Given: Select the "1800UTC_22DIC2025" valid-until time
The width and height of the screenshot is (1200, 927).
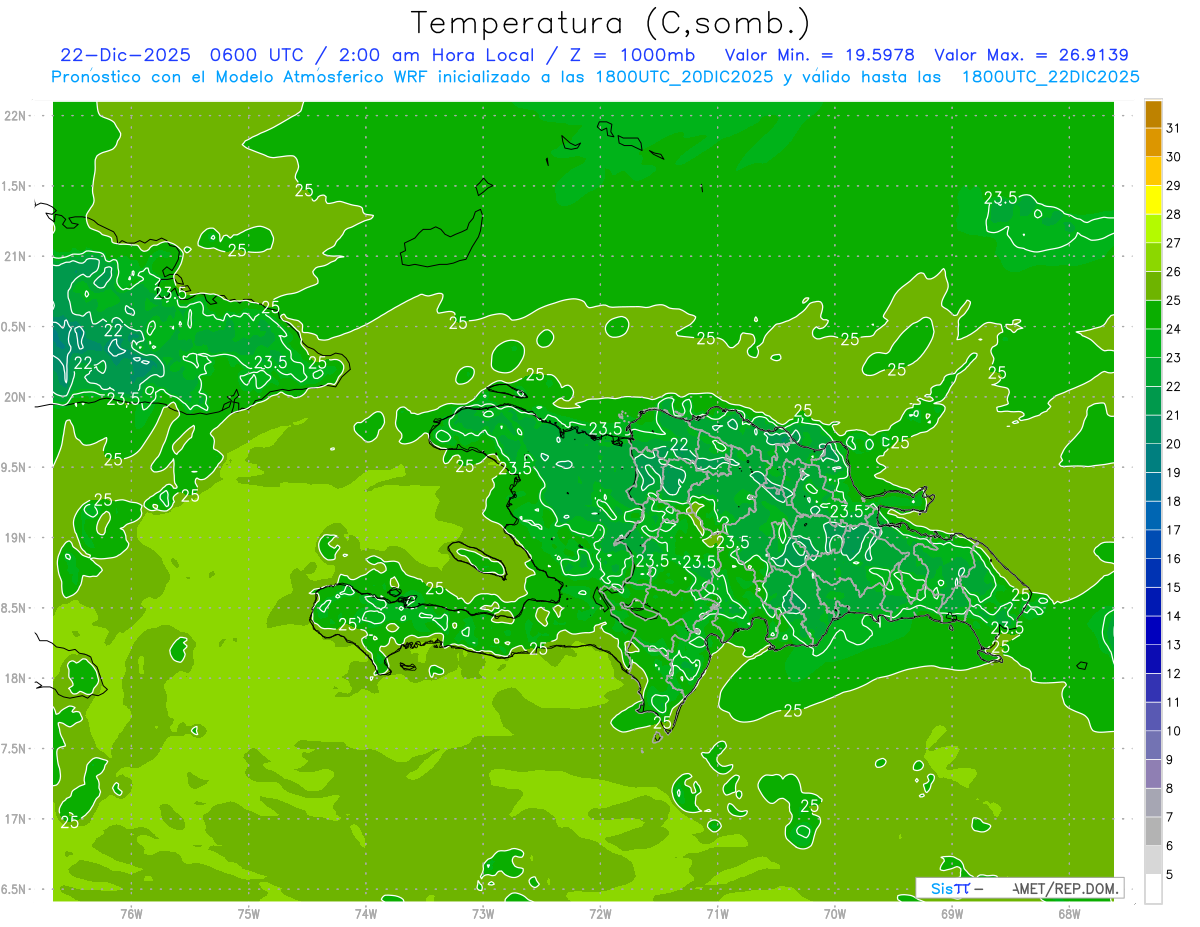Looking at the screenshot, I should tap(1050, 77).
